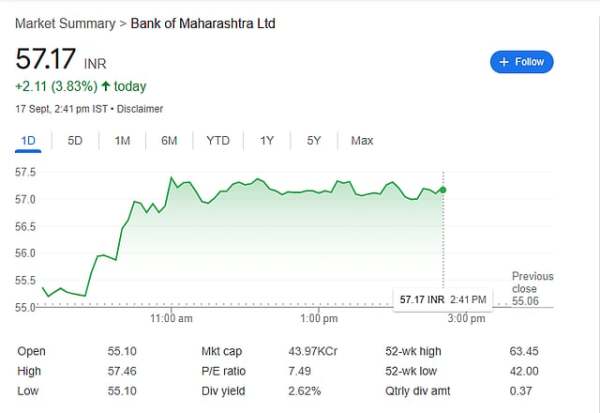Select the 1D time range tab
Screen dimensions: 600x413
tap(28, 141)
